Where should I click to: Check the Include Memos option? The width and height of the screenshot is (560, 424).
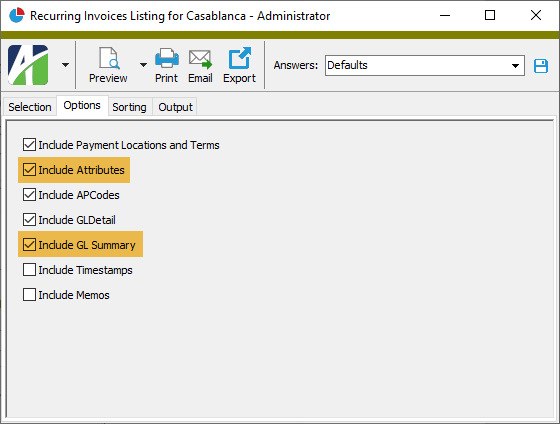[29, 295]
